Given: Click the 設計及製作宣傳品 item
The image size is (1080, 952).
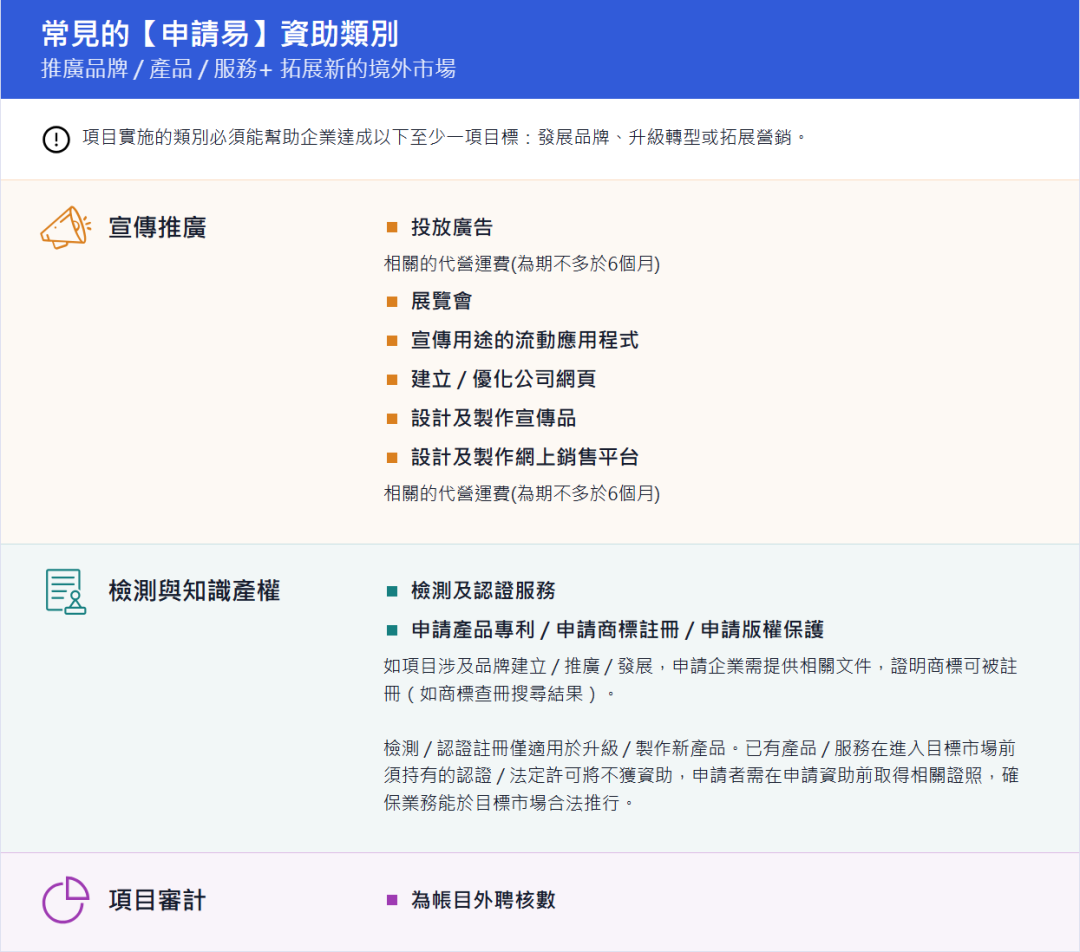Looking at the screenshot, I should (x=493, y=418).
